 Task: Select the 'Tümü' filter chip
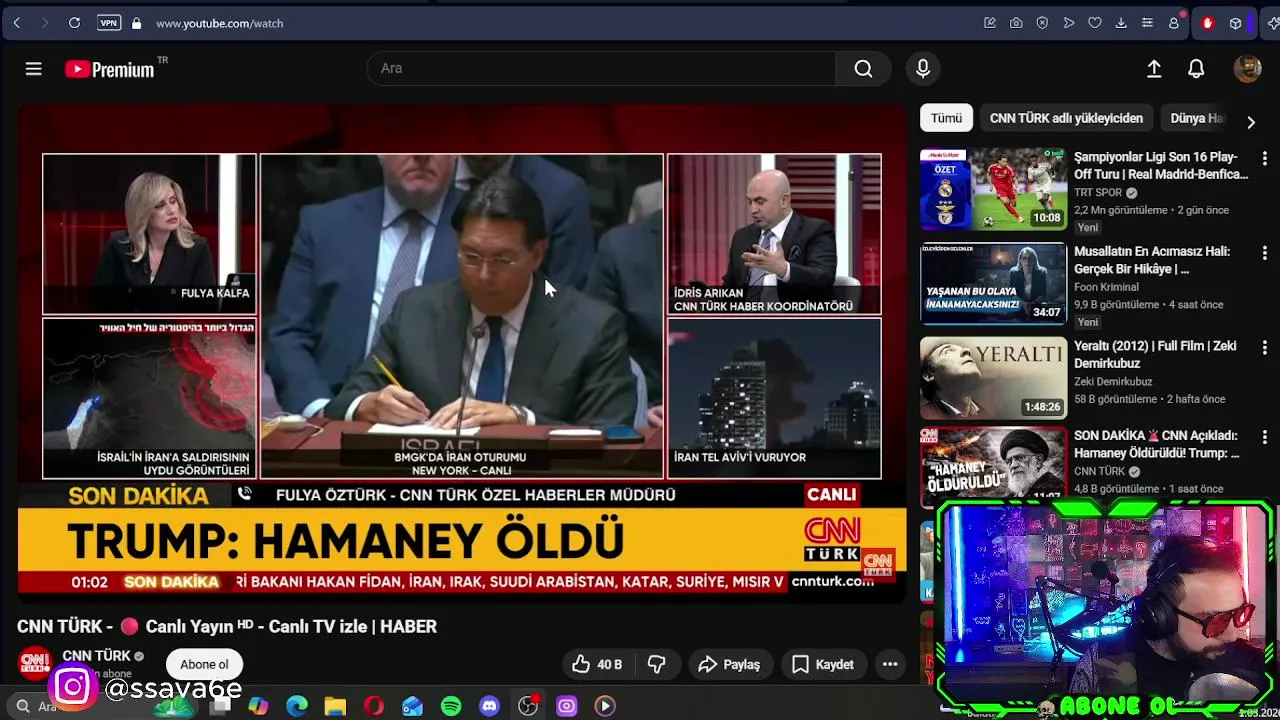946,118
